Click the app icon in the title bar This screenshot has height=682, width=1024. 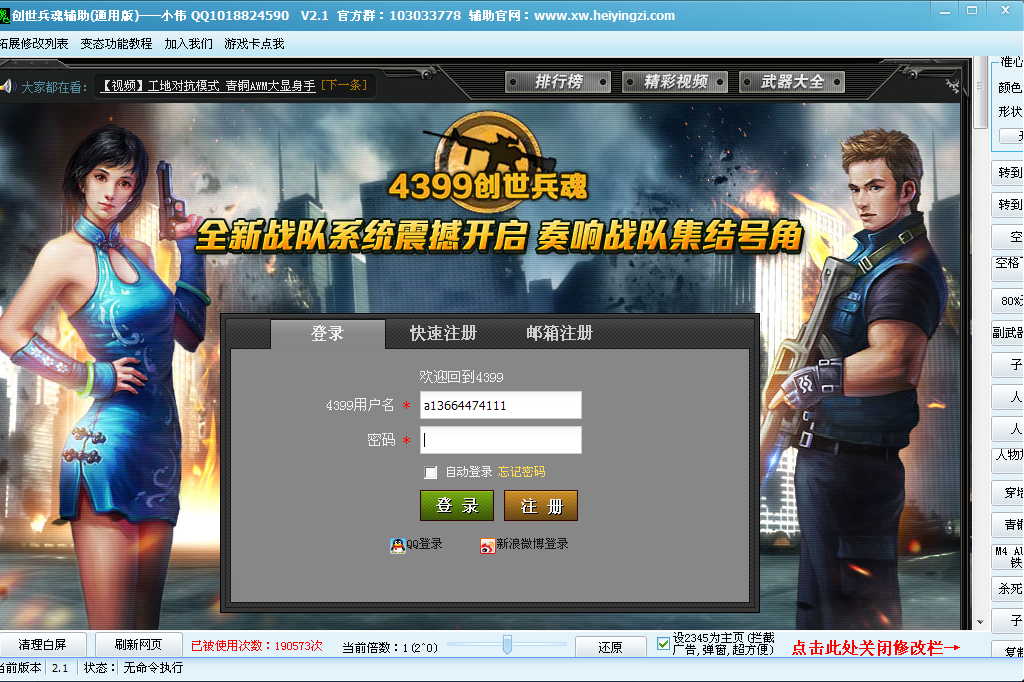coord(5,15)
